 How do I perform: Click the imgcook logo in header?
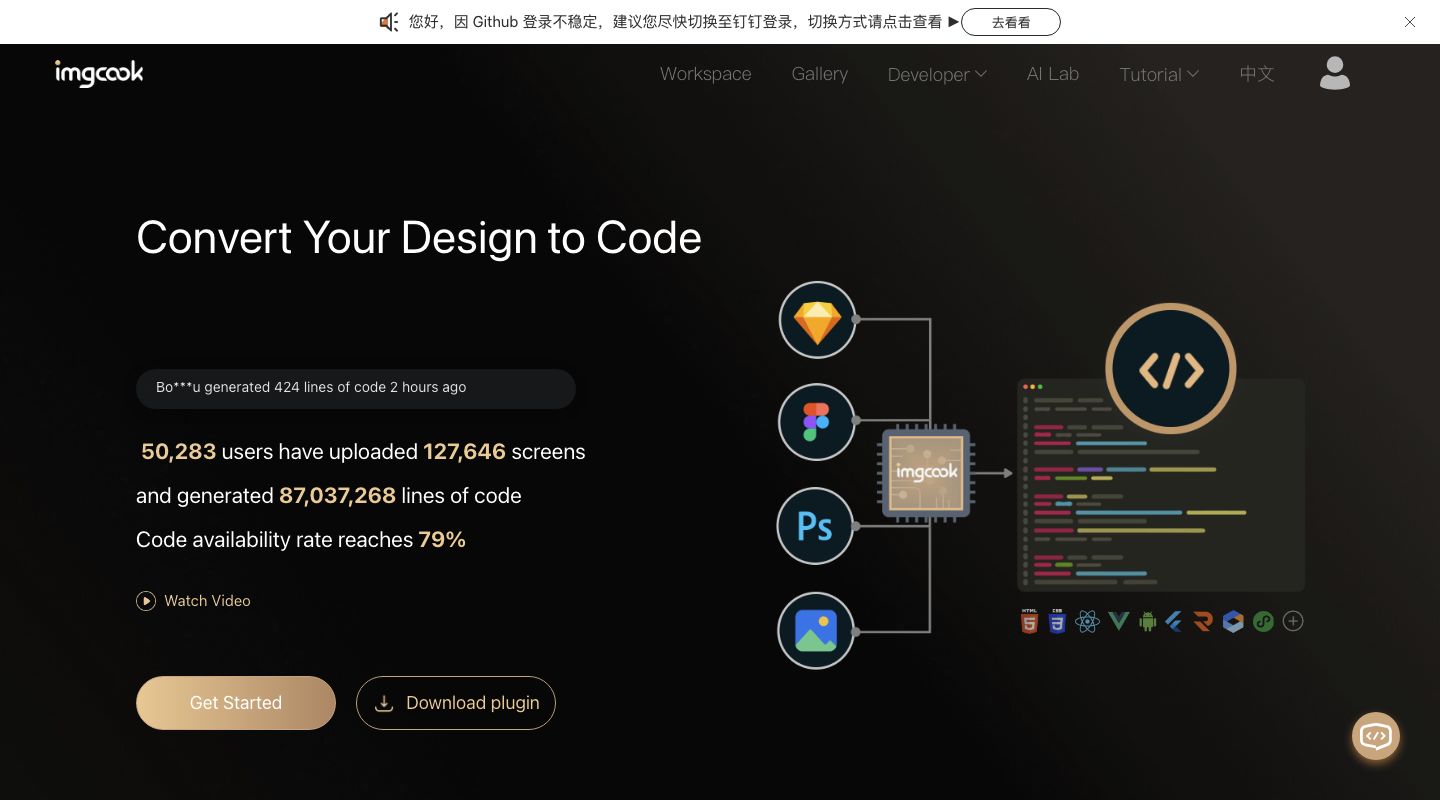click(99, 73)
